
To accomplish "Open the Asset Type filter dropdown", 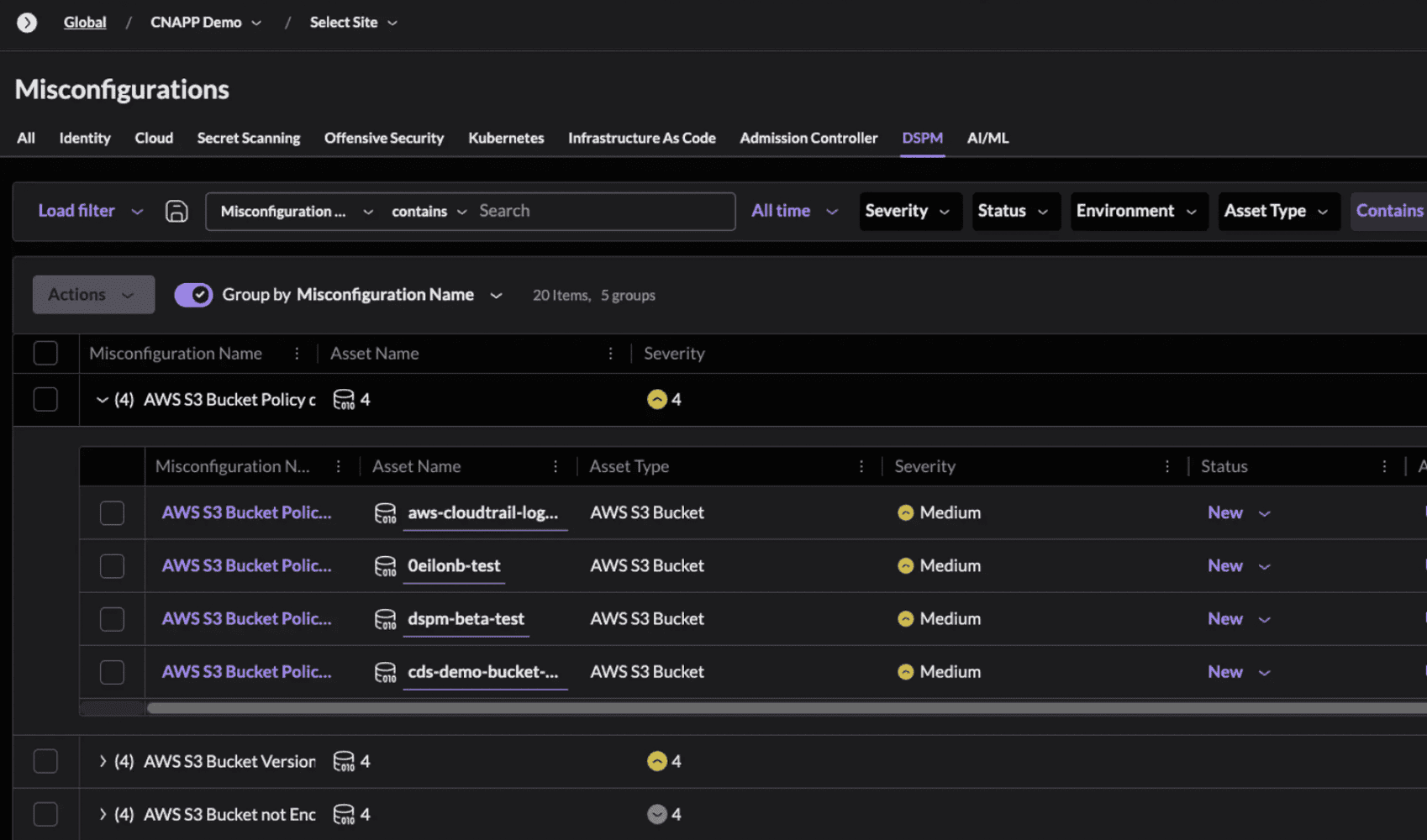I will [1279, 211].
